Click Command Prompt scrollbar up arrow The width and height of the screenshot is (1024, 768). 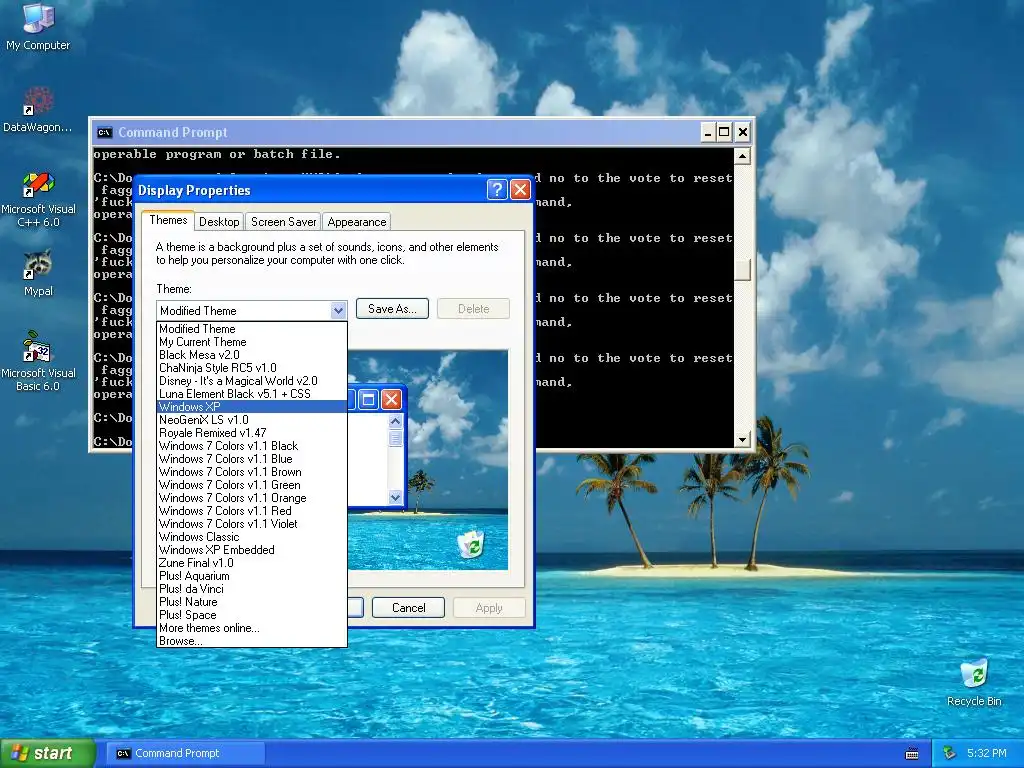click(742, 155)
